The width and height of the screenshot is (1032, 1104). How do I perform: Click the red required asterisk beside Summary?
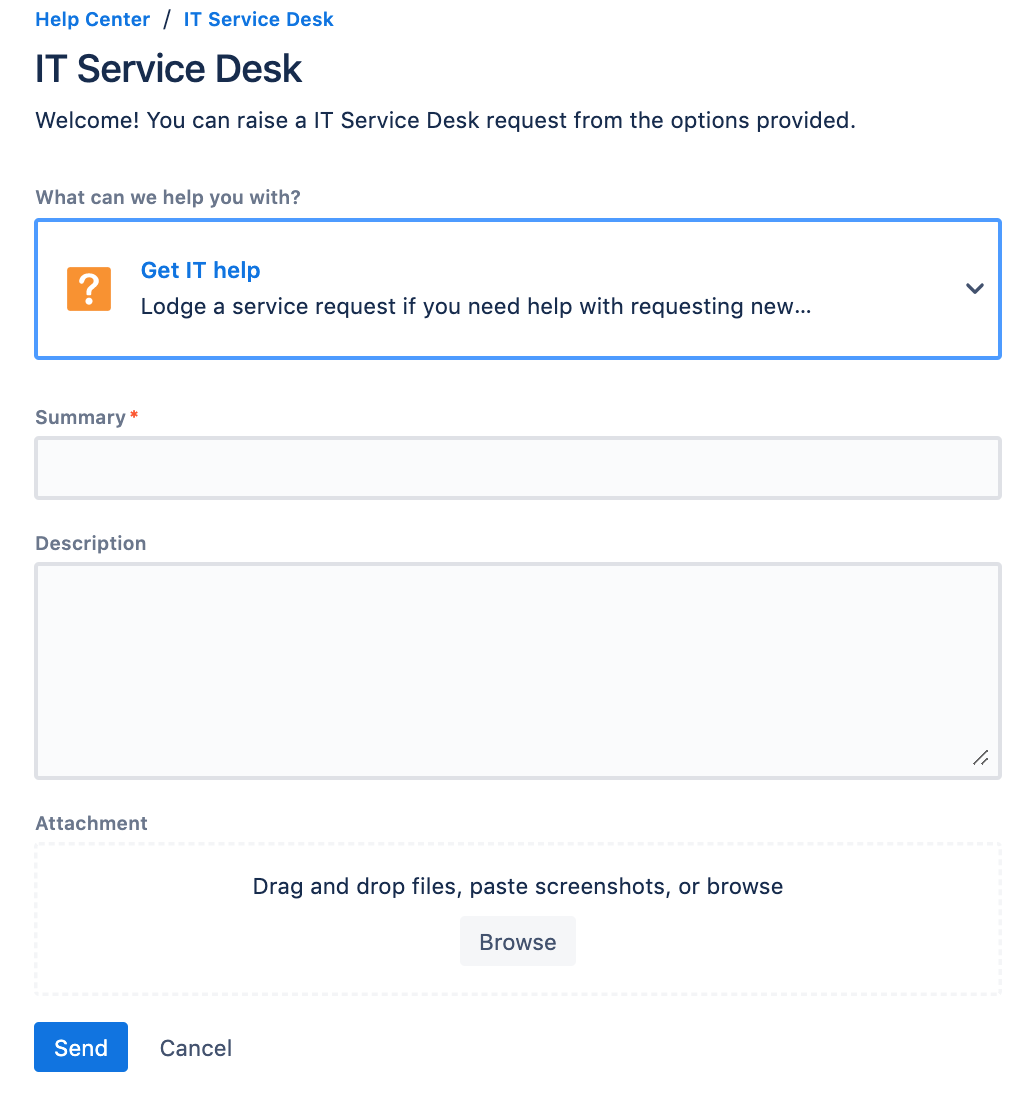(x=134, y=415)
